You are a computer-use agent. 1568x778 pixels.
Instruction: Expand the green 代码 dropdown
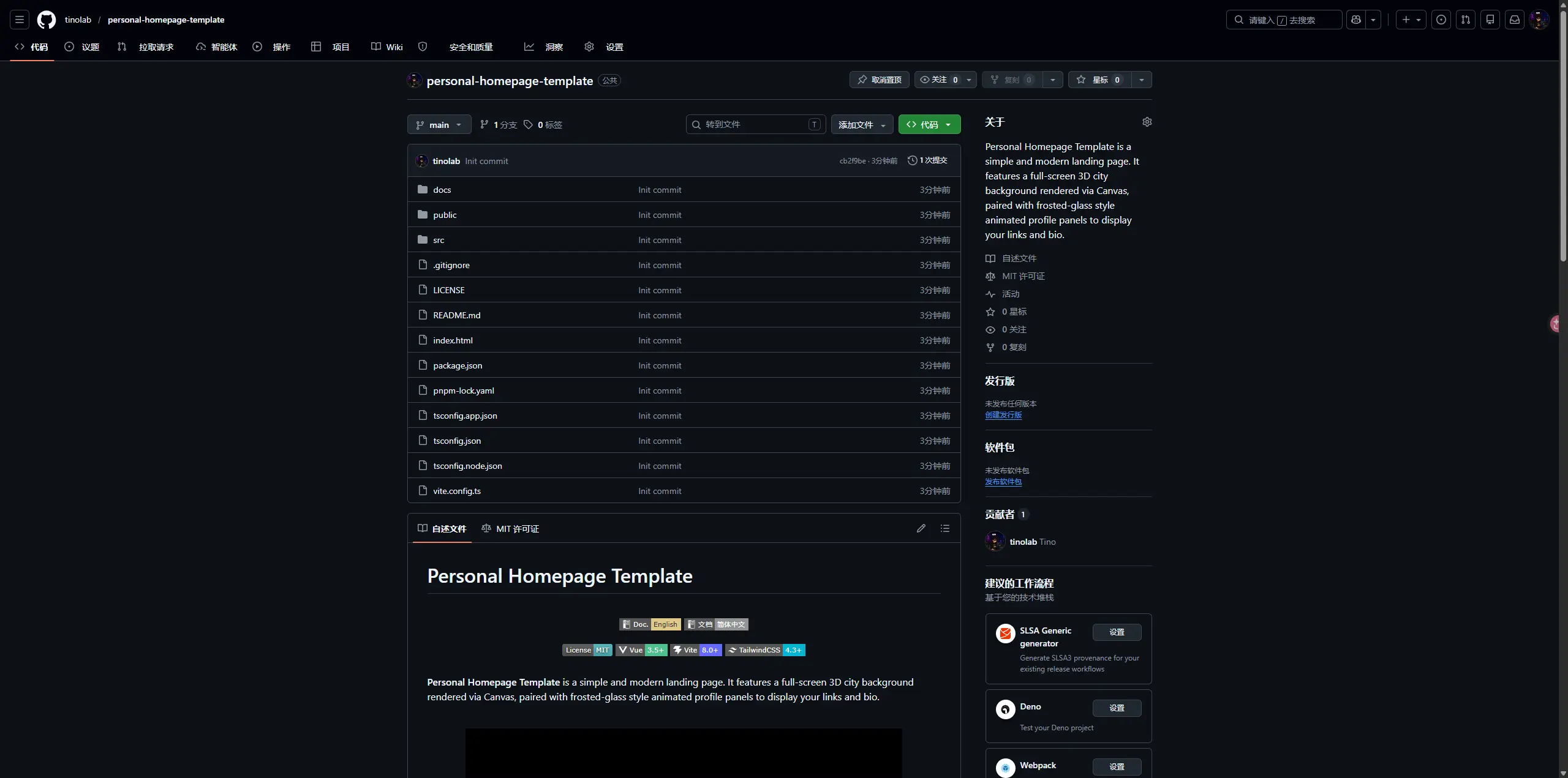(x=929, y=124)
